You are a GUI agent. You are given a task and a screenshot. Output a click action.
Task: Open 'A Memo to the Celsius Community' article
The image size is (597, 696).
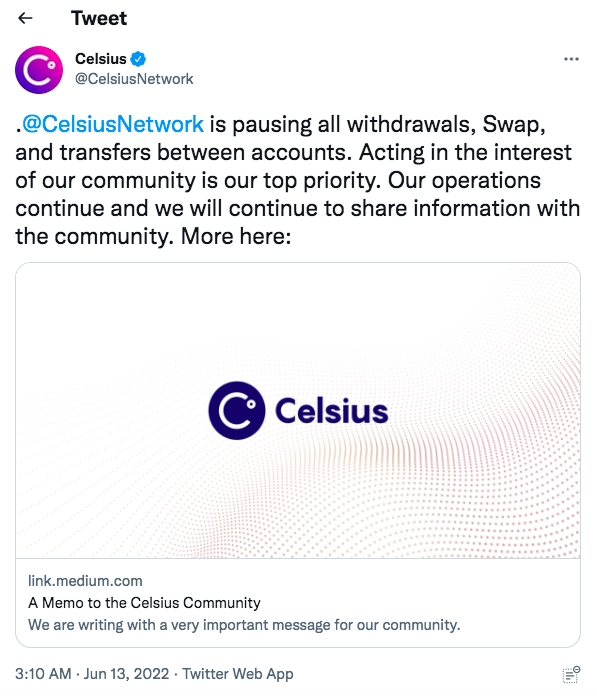(144, 603)
